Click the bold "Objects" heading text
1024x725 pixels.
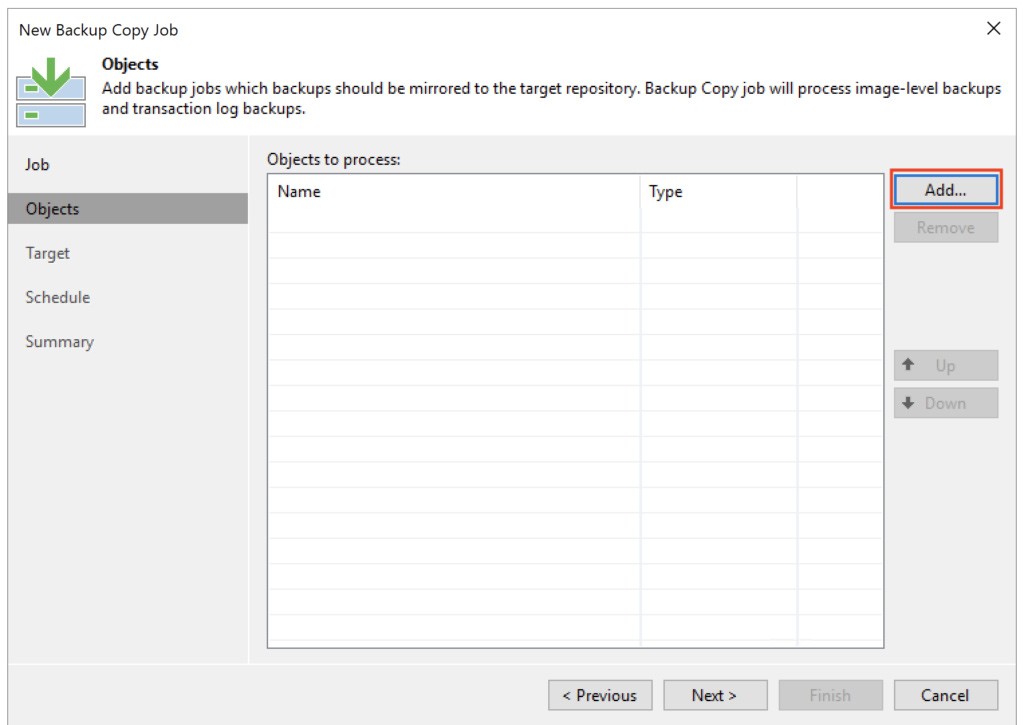pyautogui.click(x=130, y=64)
